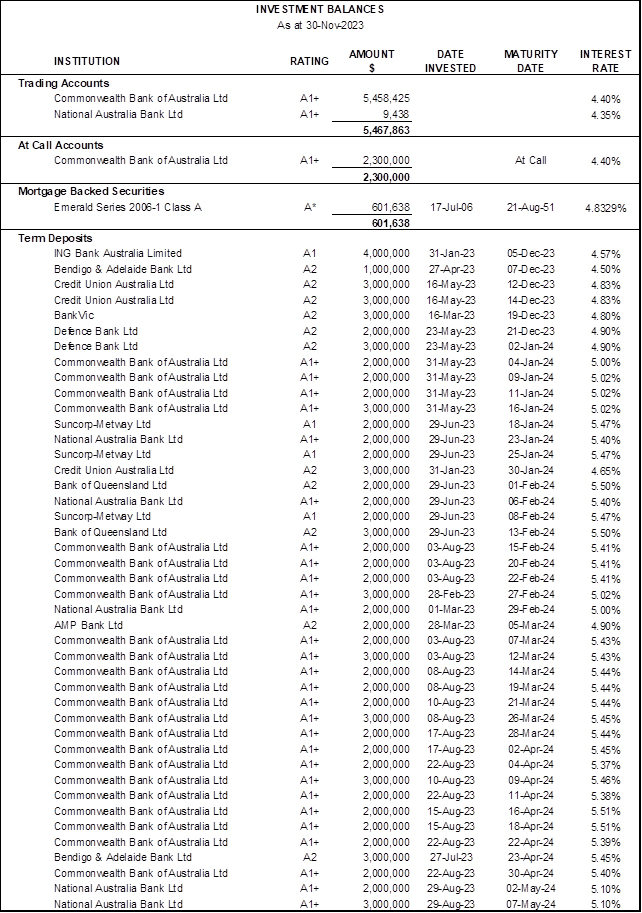Image resolution: width=642 pixels, height=913 pixels.
Task: Click the 5,458,425 trading account amount
Action: click(x=386, y=98)
